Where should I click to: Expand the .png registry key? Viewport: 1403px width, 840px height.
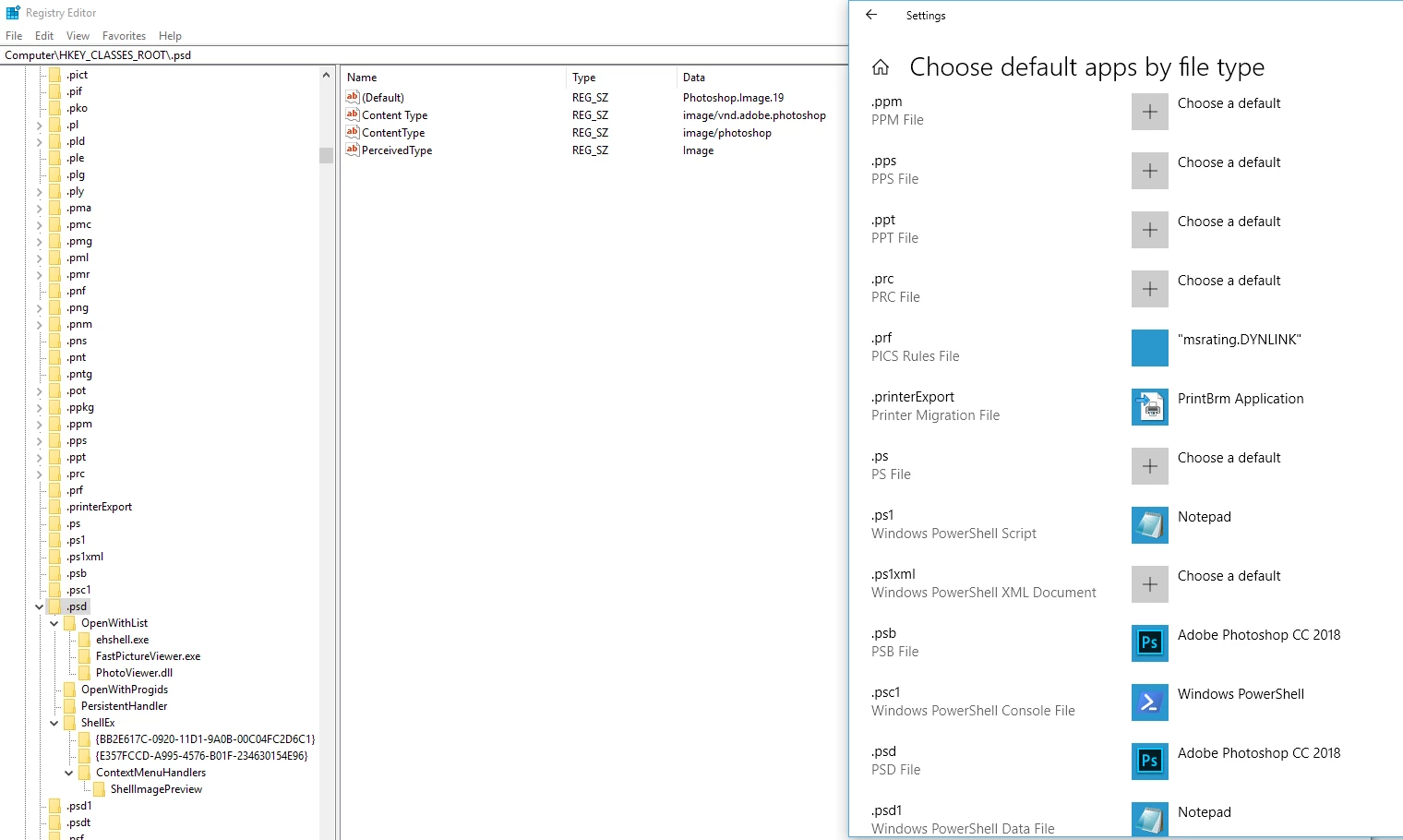coord(39,307)
